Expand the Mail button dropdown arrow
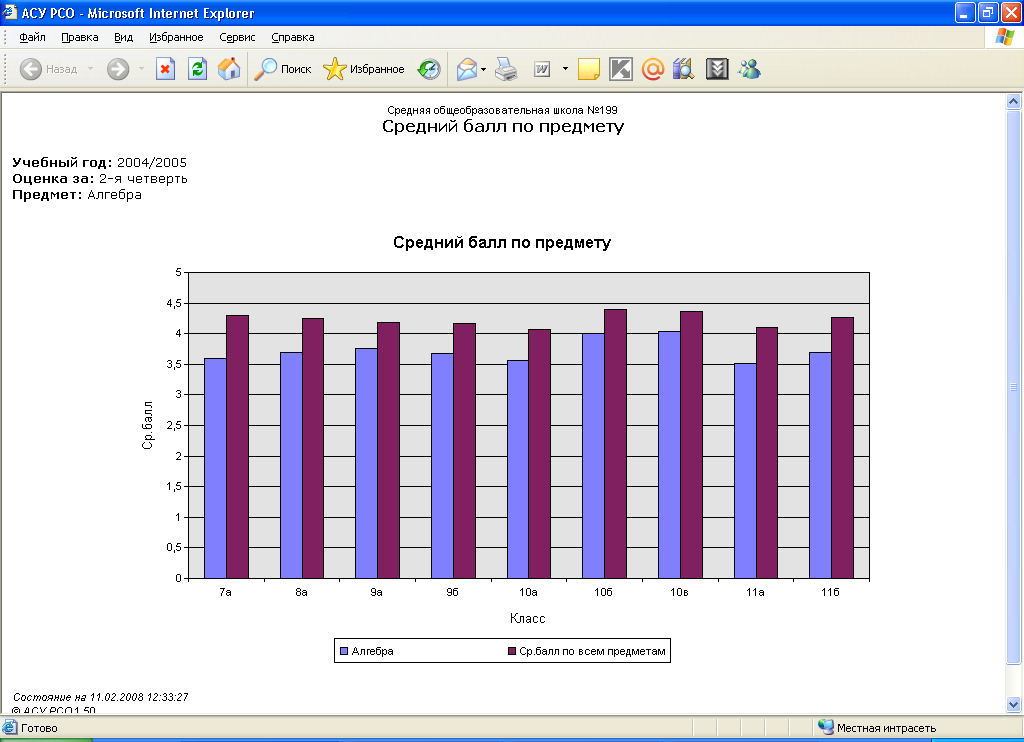1024x742 pixels. click(484, 69)
